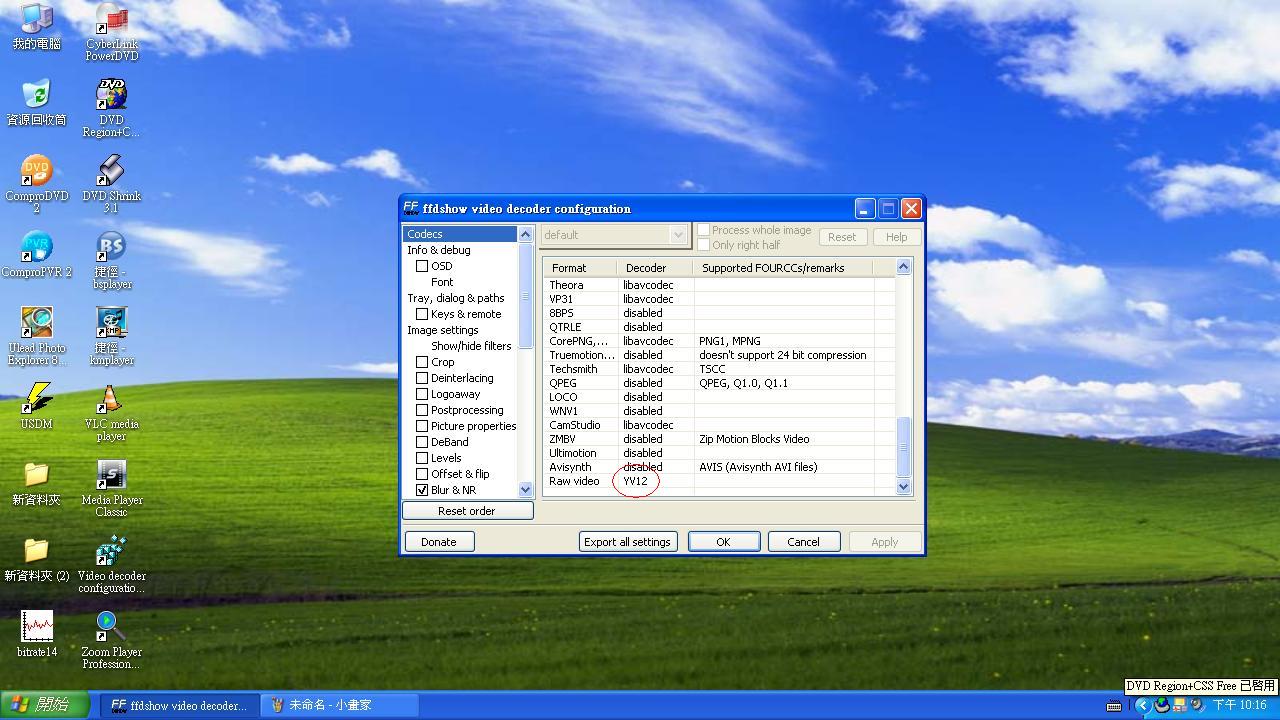Viewport: 1280px width, 720px height.
Task: Open the default preset dropdown
Action: click(x=614, y=235)
